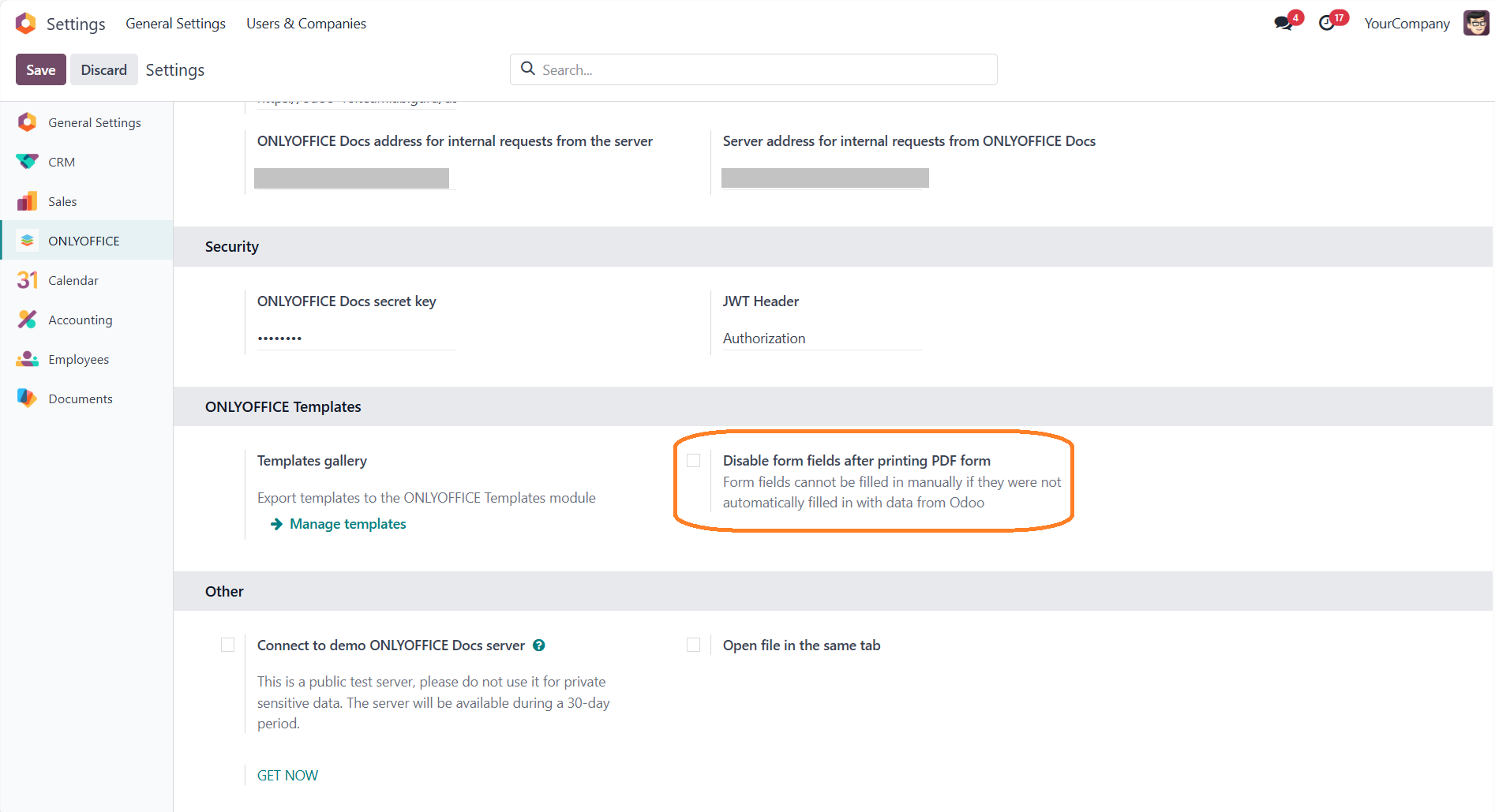This screenshot has height=812, width=1495.
Task: Open the Documents settings section
Action: [80, 398]
